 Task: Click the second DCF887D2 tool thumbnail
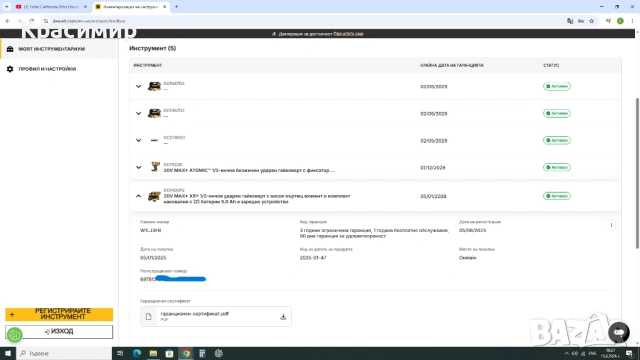[x=154, y=113]
